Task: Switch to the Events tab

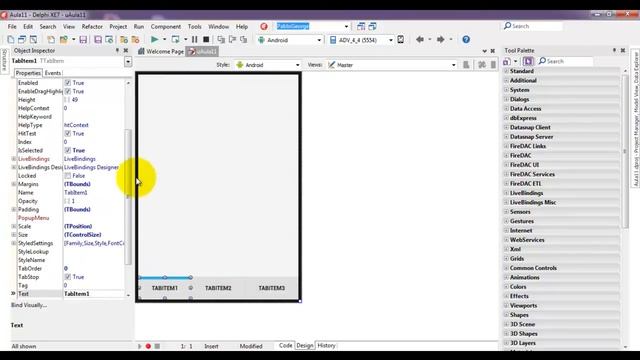Action: 53,73
